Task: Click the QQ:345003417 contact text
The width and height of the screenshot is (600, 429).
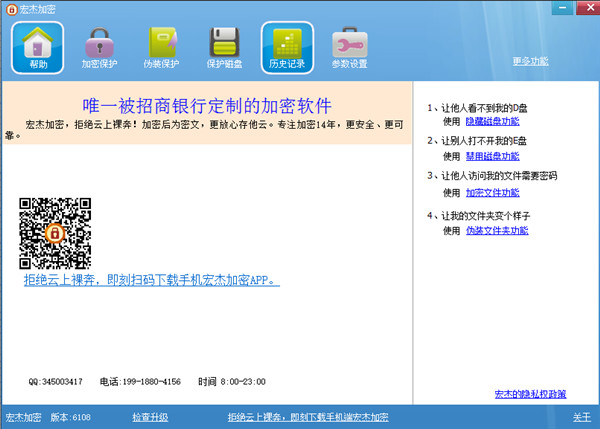Action: 55,382
